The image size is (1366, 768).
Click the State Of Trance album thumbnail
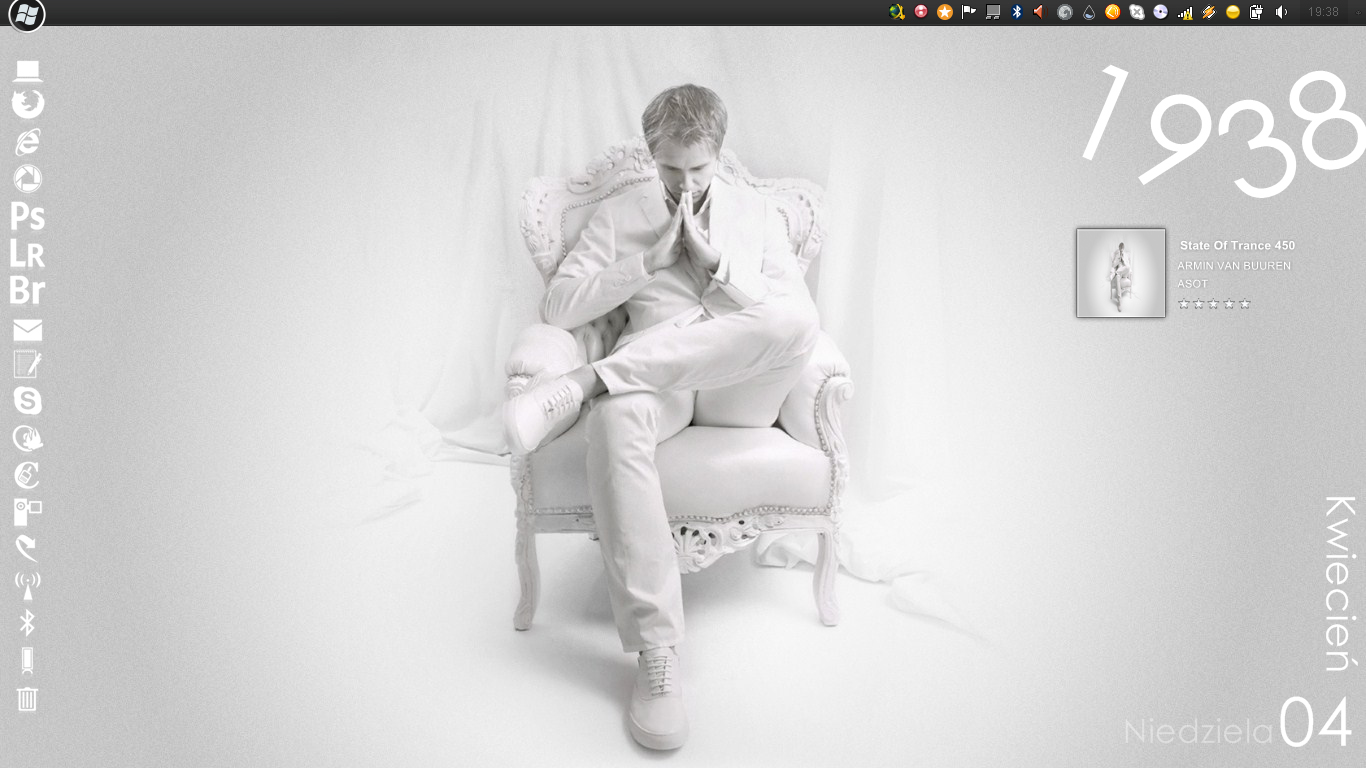coord(1121,273)
